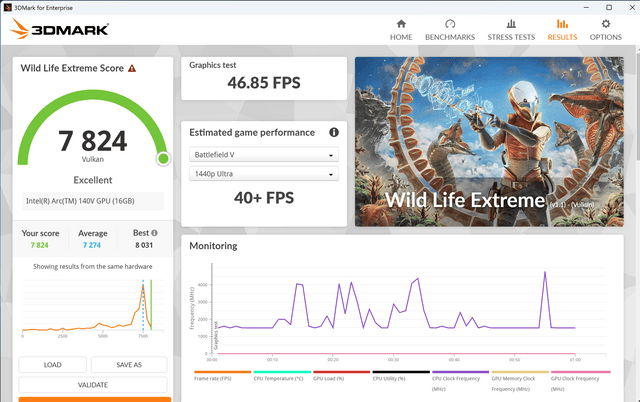Click the 40+ FPS estimate value
The image size is (640, 402).
(264, 198)
